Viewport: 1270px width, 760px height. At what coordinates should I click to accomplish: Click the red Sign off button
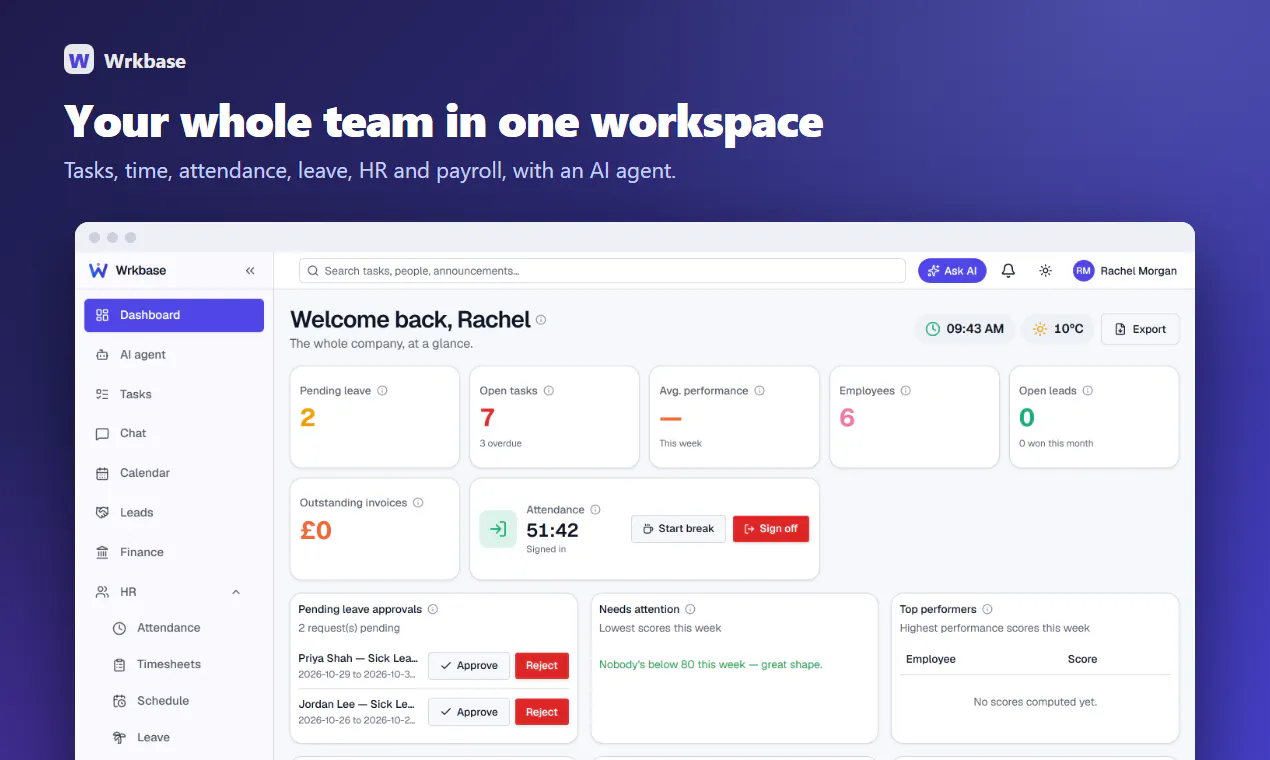click(x=771, y=529)
